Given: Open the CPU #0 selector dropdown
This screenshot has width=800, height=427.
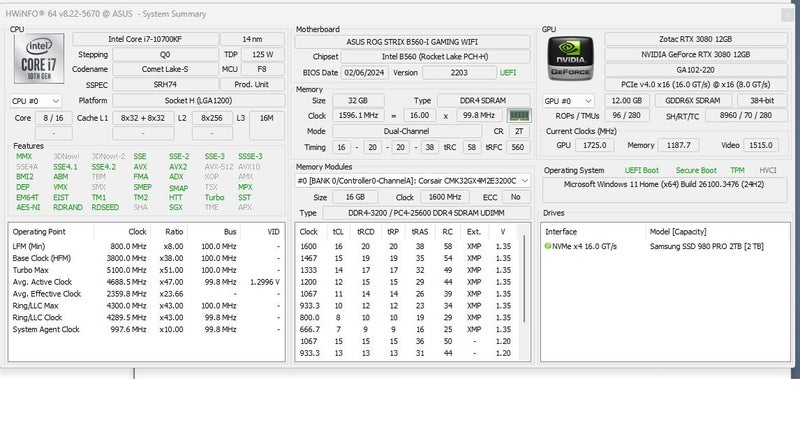Looking at the screenshot, I should pos(35,101).
